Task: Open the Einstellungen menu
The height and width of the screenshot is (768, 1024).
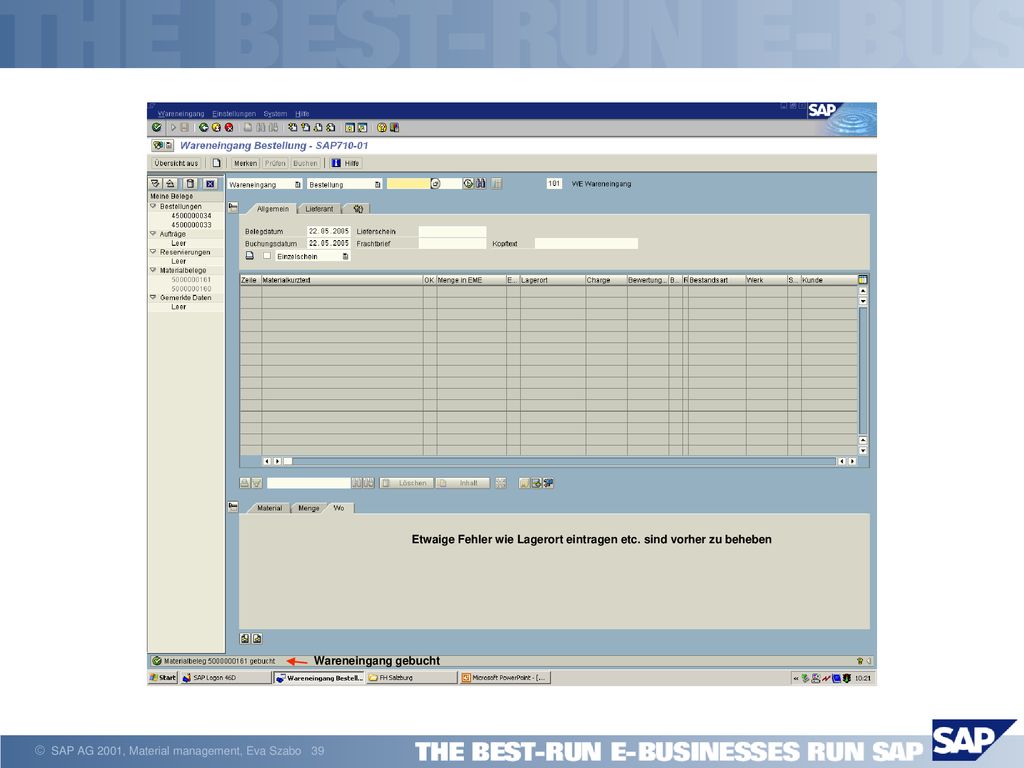Action: 234,114
